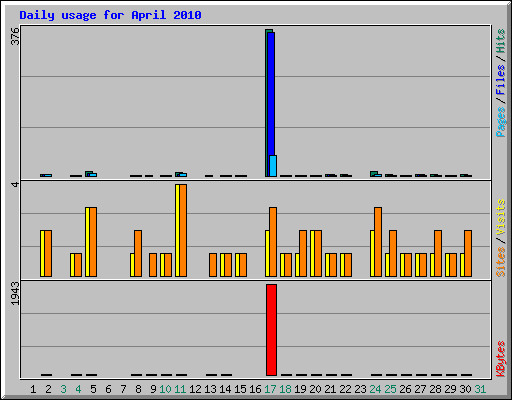
Task: Click day "23" on the x-axis
Action: coord(360,389)
